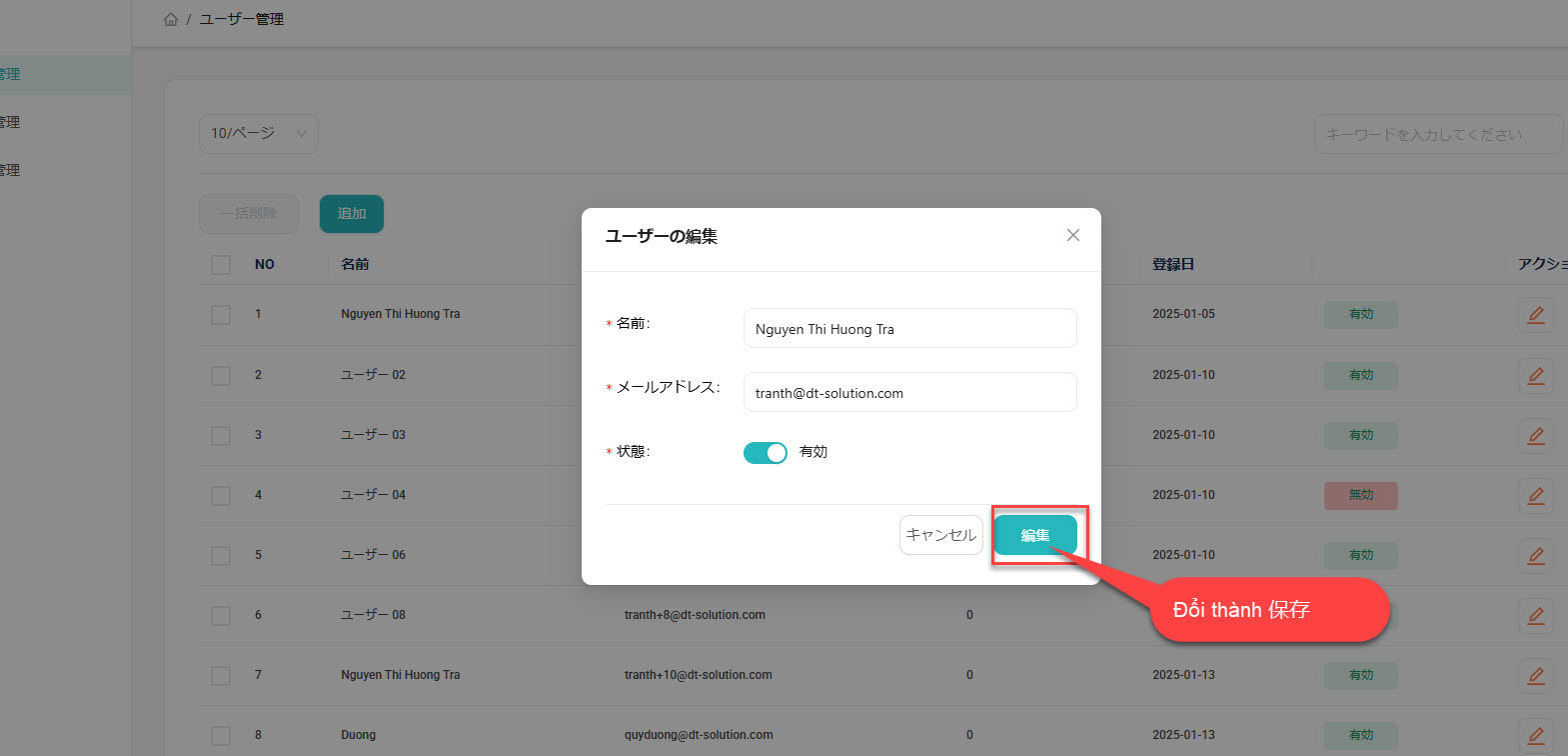1568x756 pixels.
Task: Click edit pencil icon for ユーザー 04
Action: pos(1535,496)
